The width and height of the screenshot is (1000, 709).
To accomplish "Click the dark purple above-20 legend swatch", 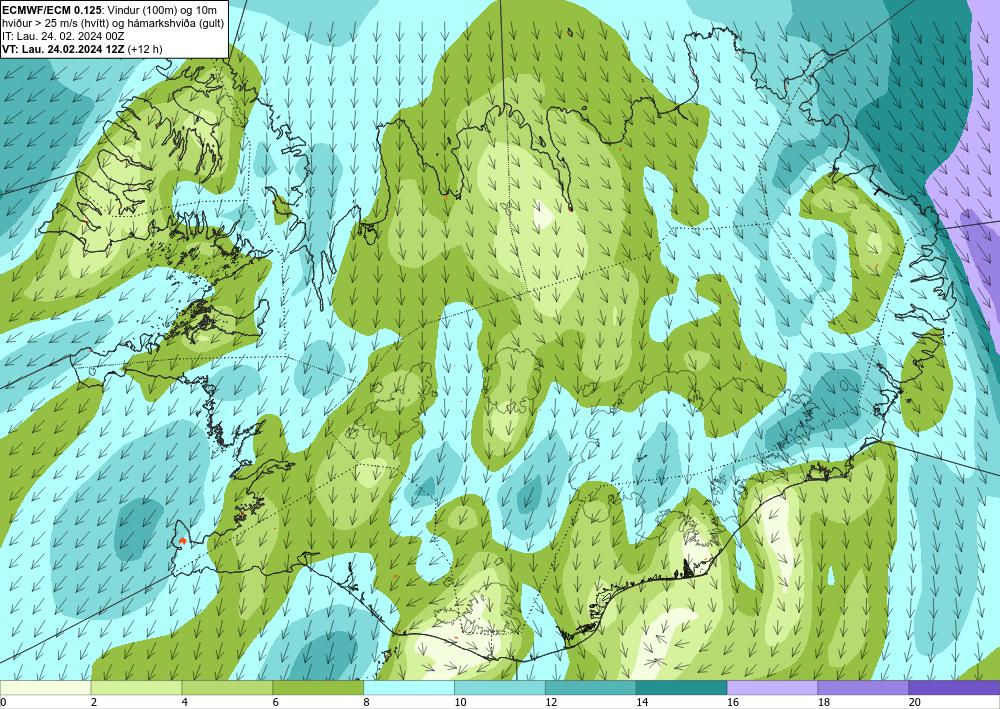I will 954,688.
